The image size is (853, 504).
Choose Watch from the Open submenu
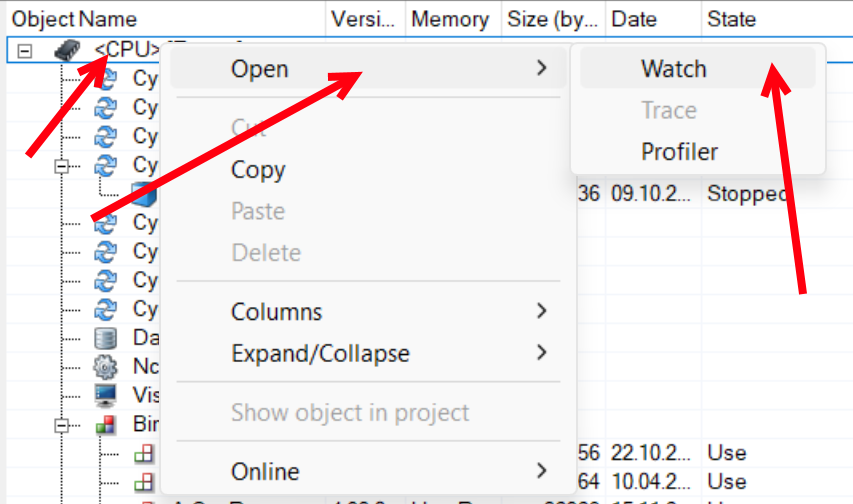point(673,69)
